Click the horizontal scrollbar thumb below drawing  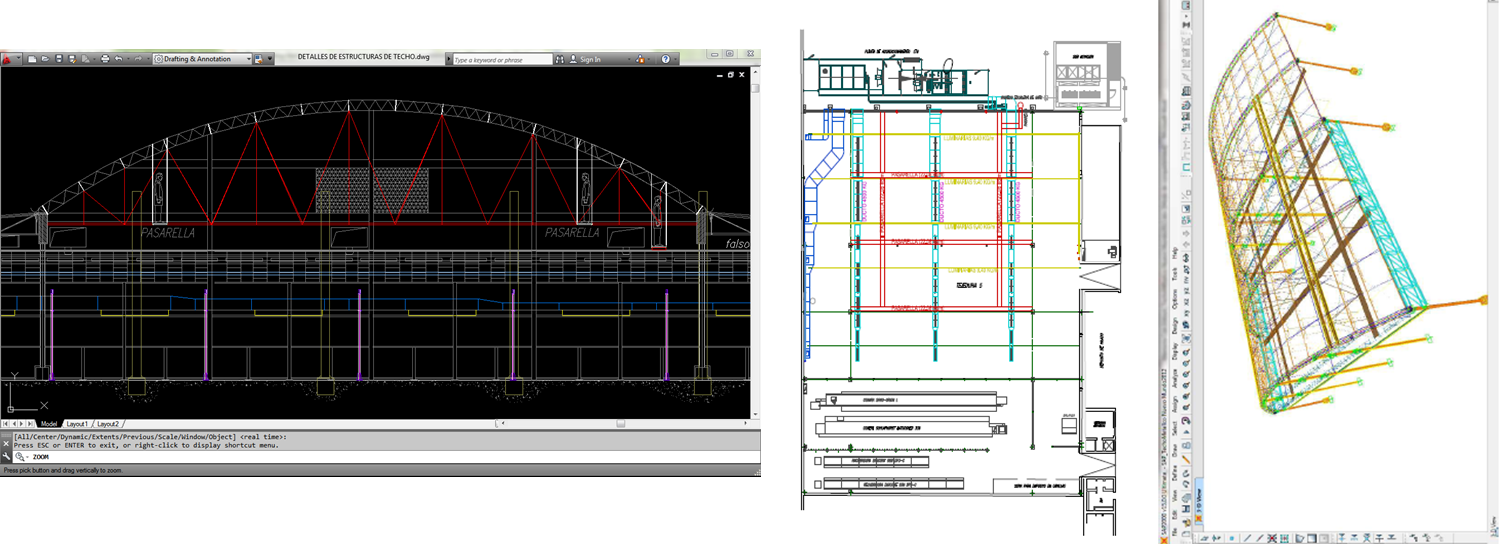pyautogui.click(x=620, y=424)
